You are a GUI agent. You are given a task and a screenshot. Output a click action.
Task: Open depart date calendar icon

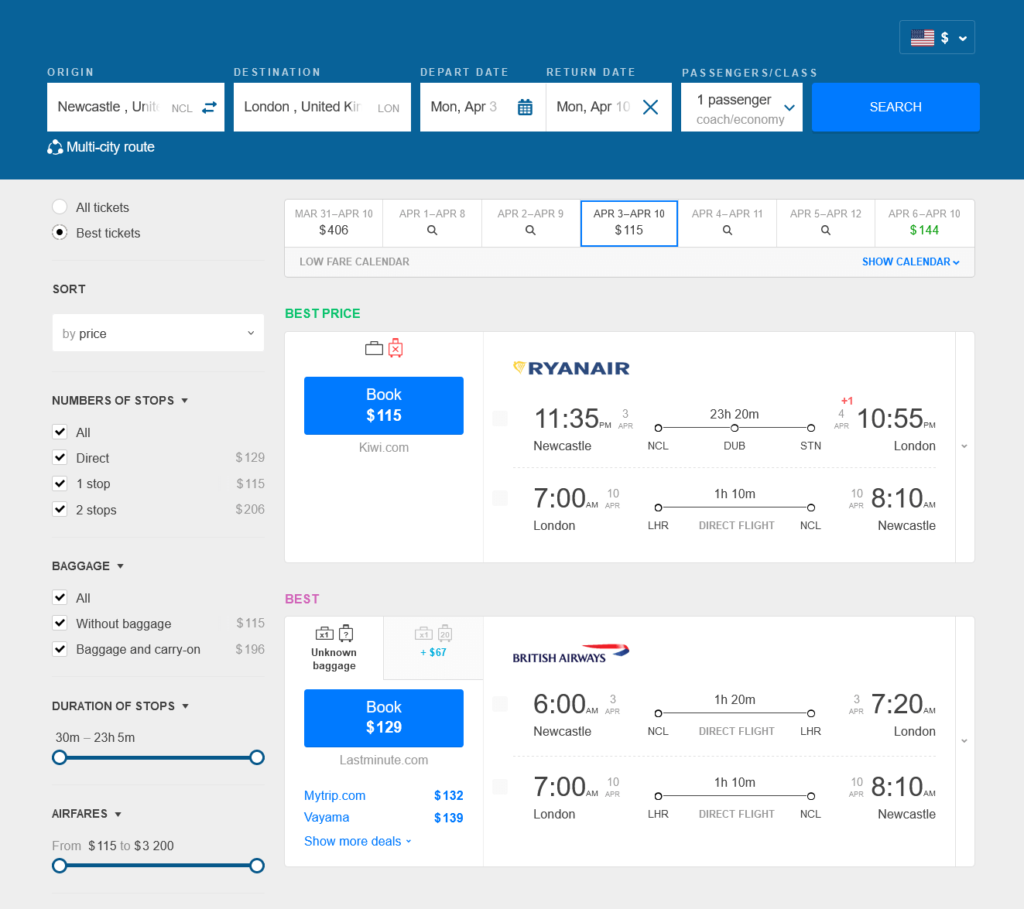coord(525,107)
